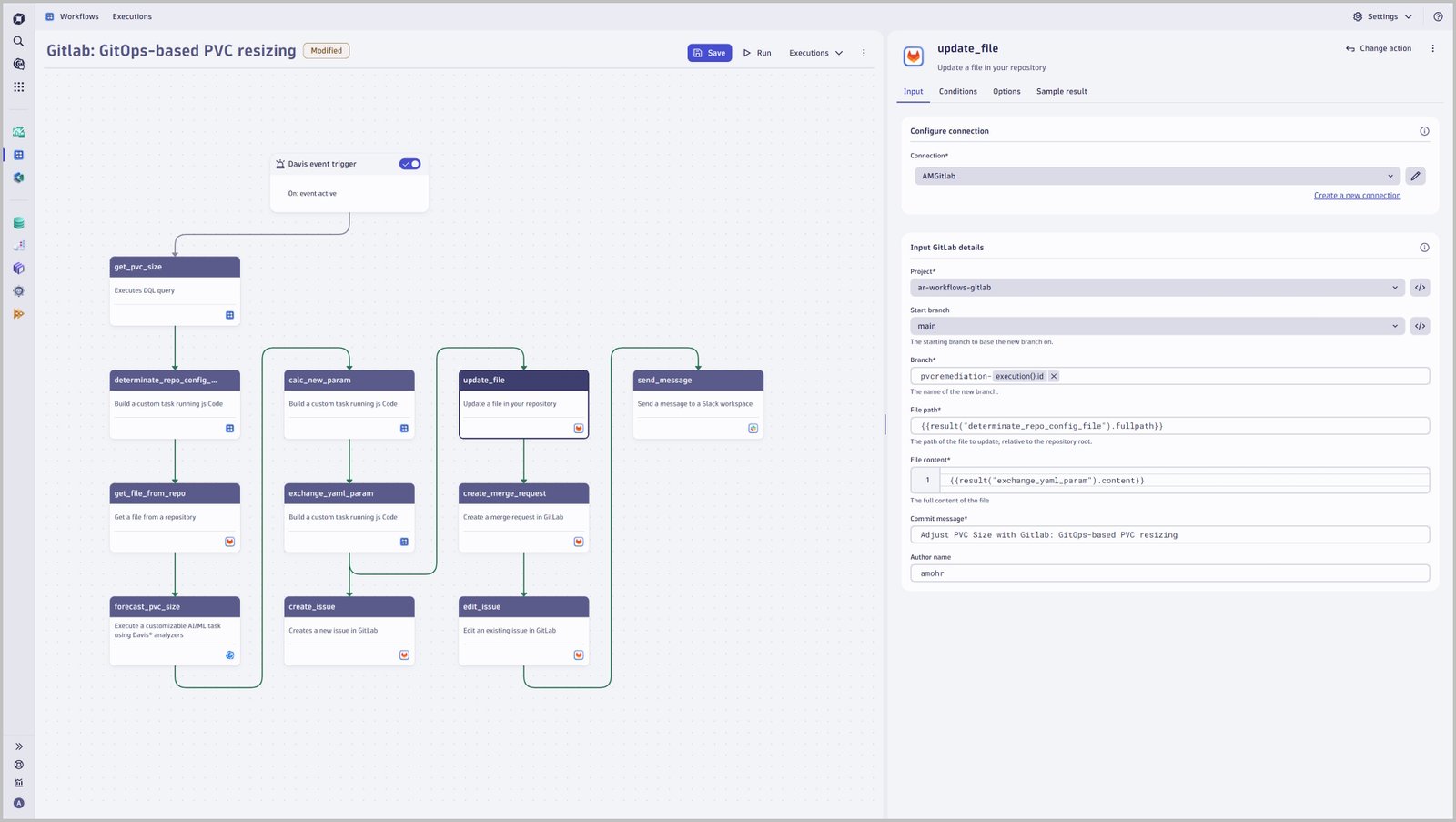Click the Change action button
Viewport: 1456px width, 822px height.
(1378, 48)
